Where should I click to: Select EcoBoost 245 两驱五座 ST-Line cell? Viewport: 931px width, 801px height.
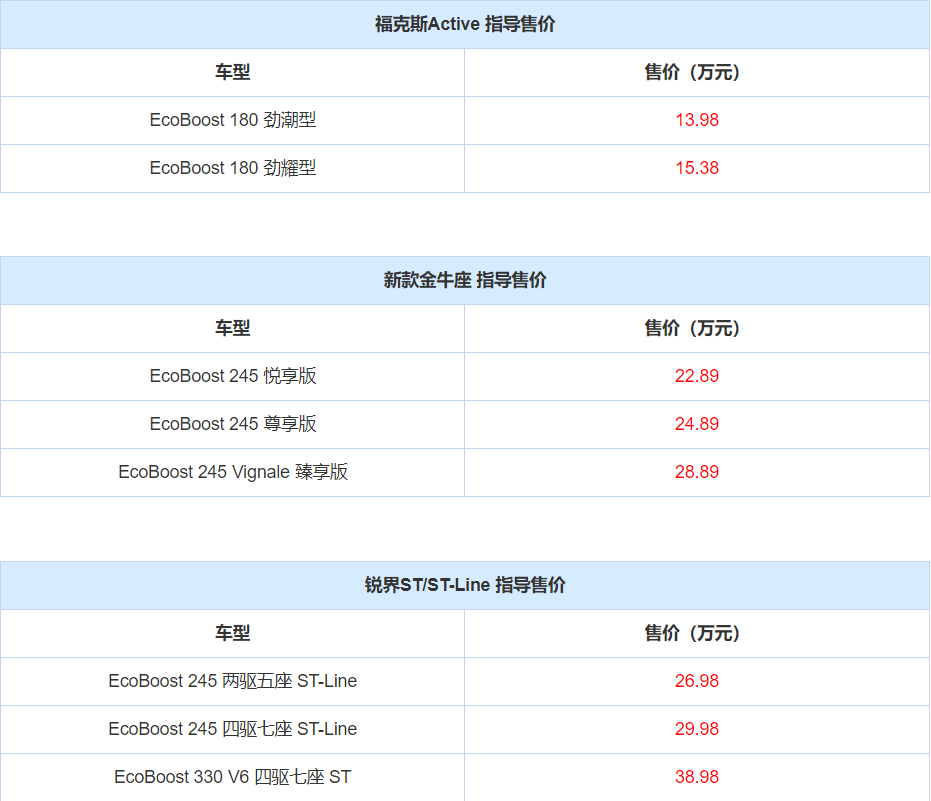[x=233, y=681]
